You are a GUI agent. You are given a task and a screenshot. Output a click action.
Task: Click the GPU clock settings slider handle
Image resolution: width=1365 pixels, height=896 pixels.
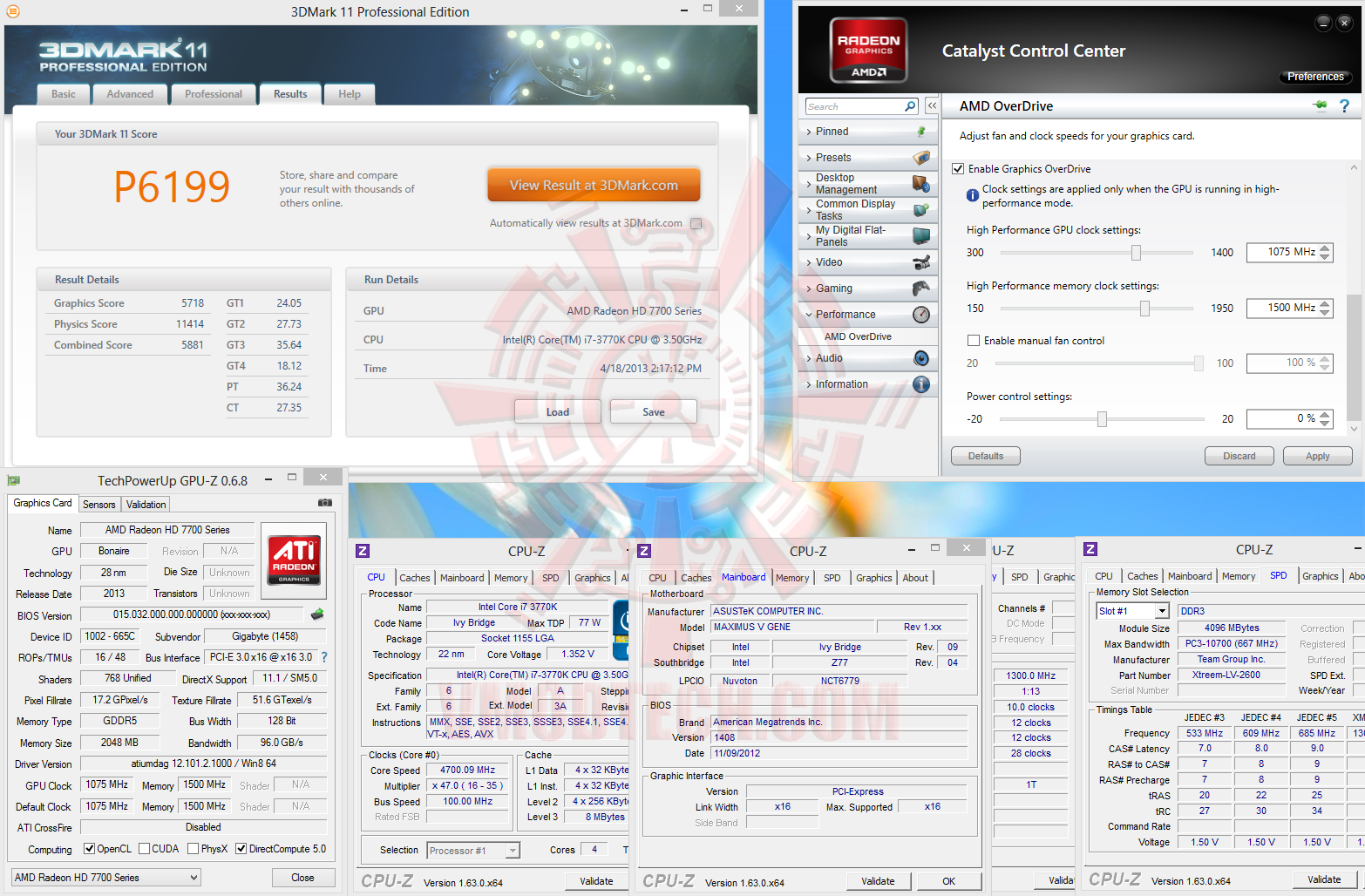point(1136,253)
